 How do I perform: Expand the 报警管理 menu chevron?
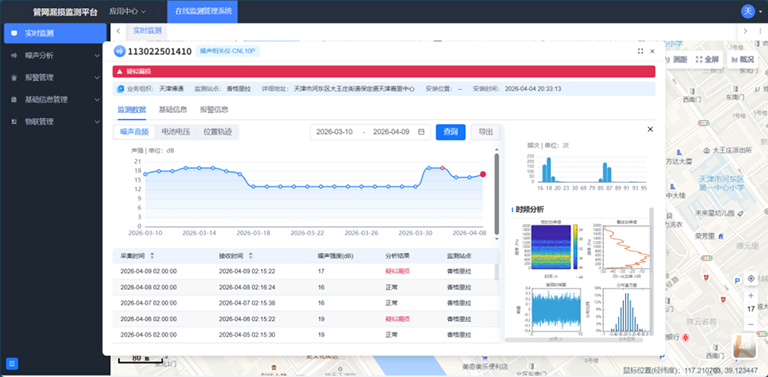[97, 78]
